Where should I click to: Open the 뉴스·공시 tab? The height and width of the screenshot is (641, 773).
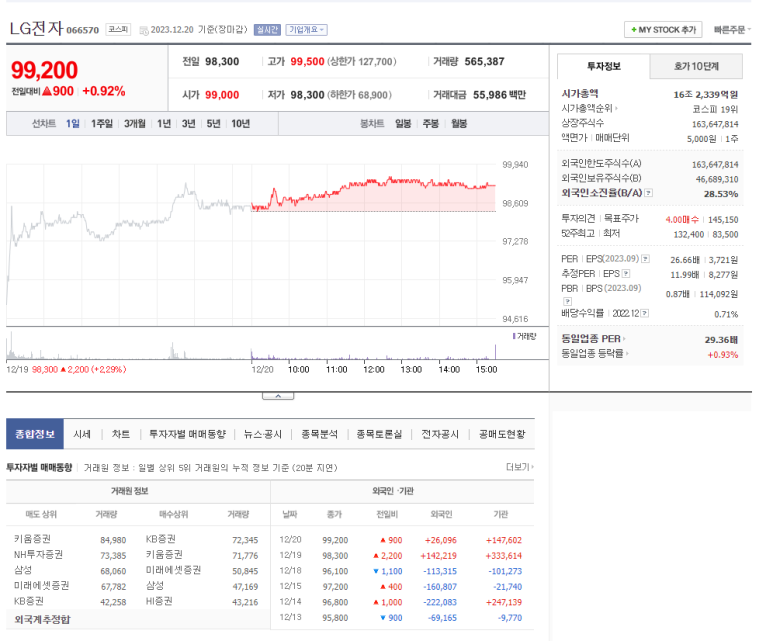tap(262, 434)
